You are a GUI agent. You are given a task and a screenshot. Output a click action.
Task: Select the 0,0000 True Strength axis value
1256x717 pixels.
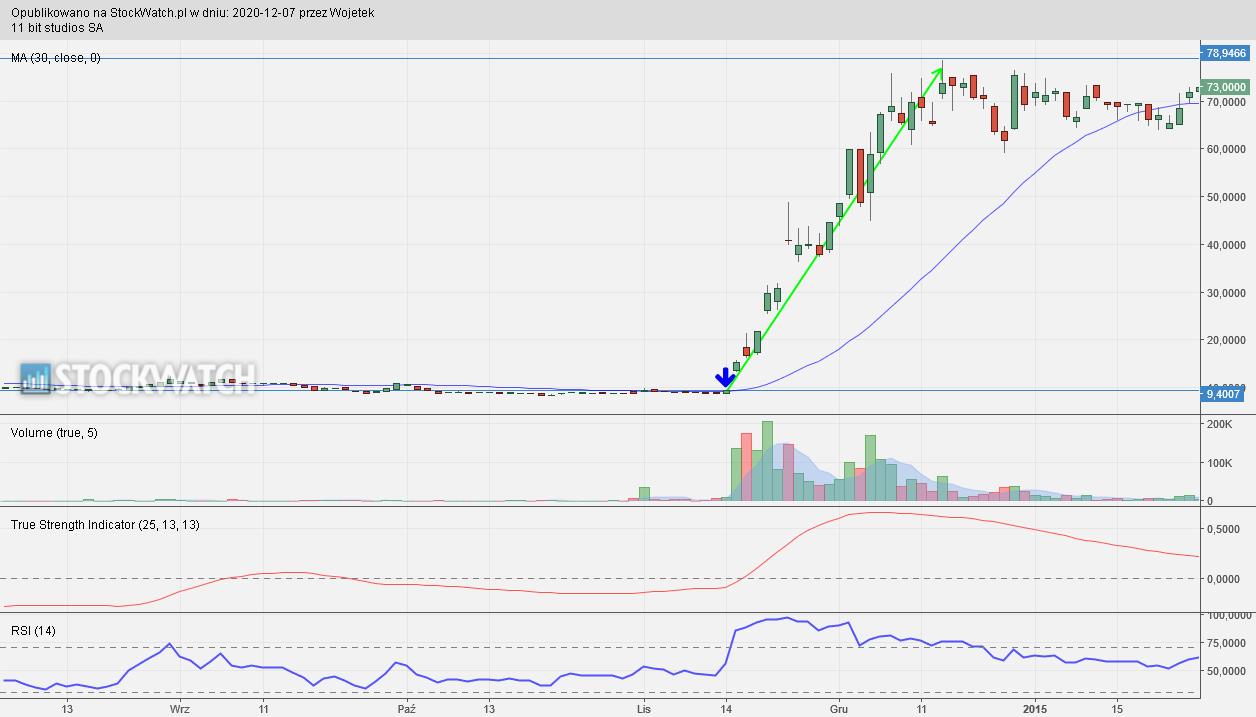1224,579
